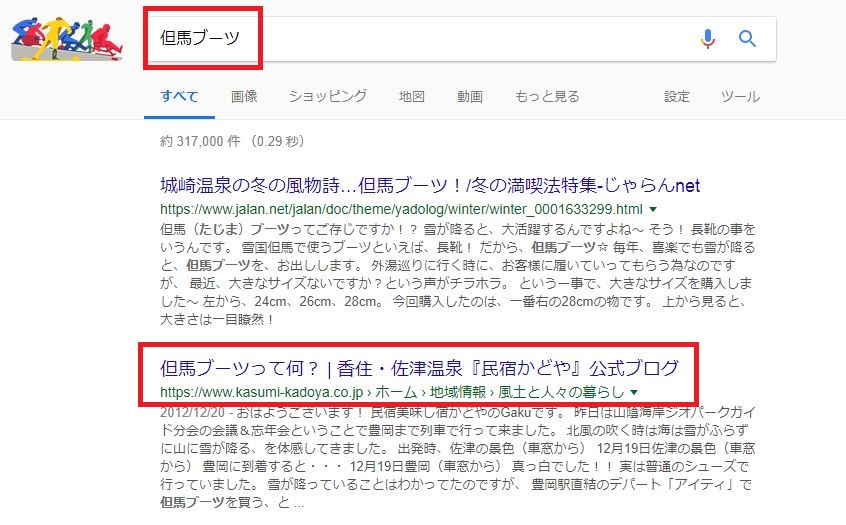Open 風土と人々の暮らし breadcrumb link

tap(561, 392)
